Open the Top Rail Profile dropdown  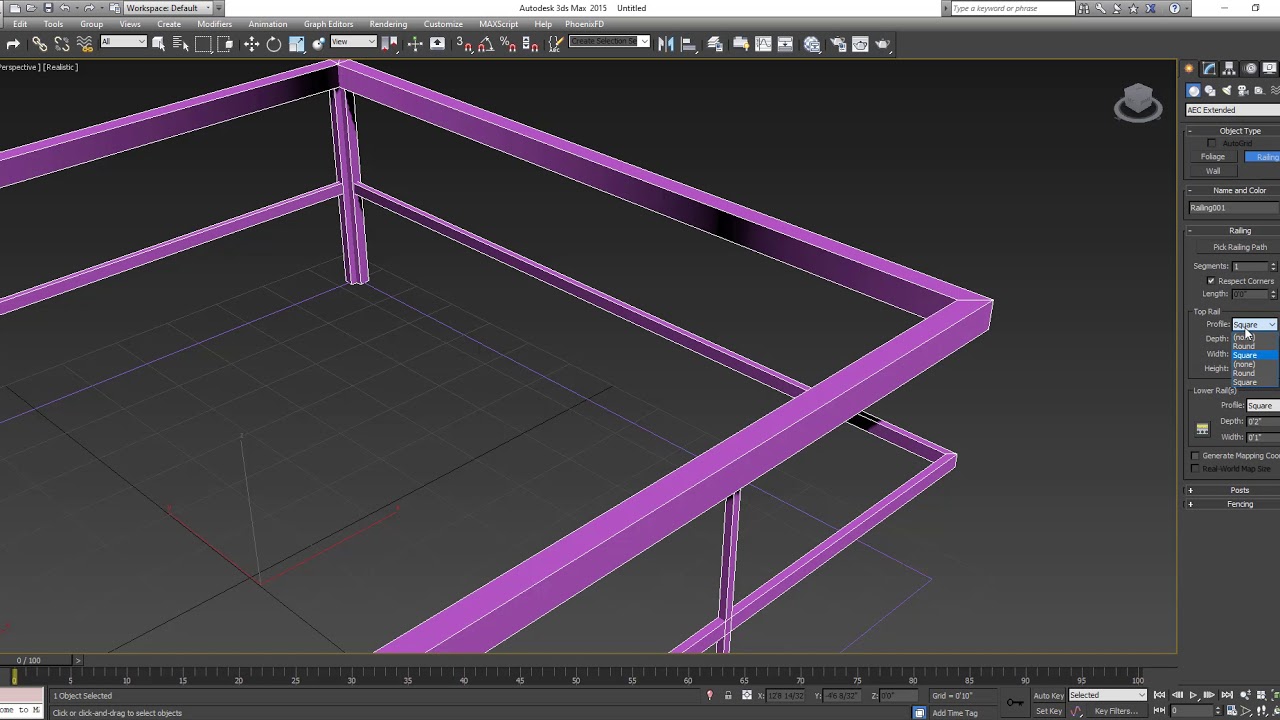point(1254,324)
